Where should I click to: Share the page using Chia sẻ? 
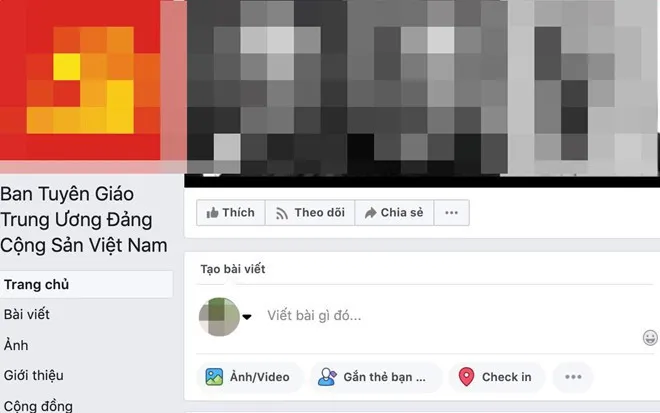394,213
